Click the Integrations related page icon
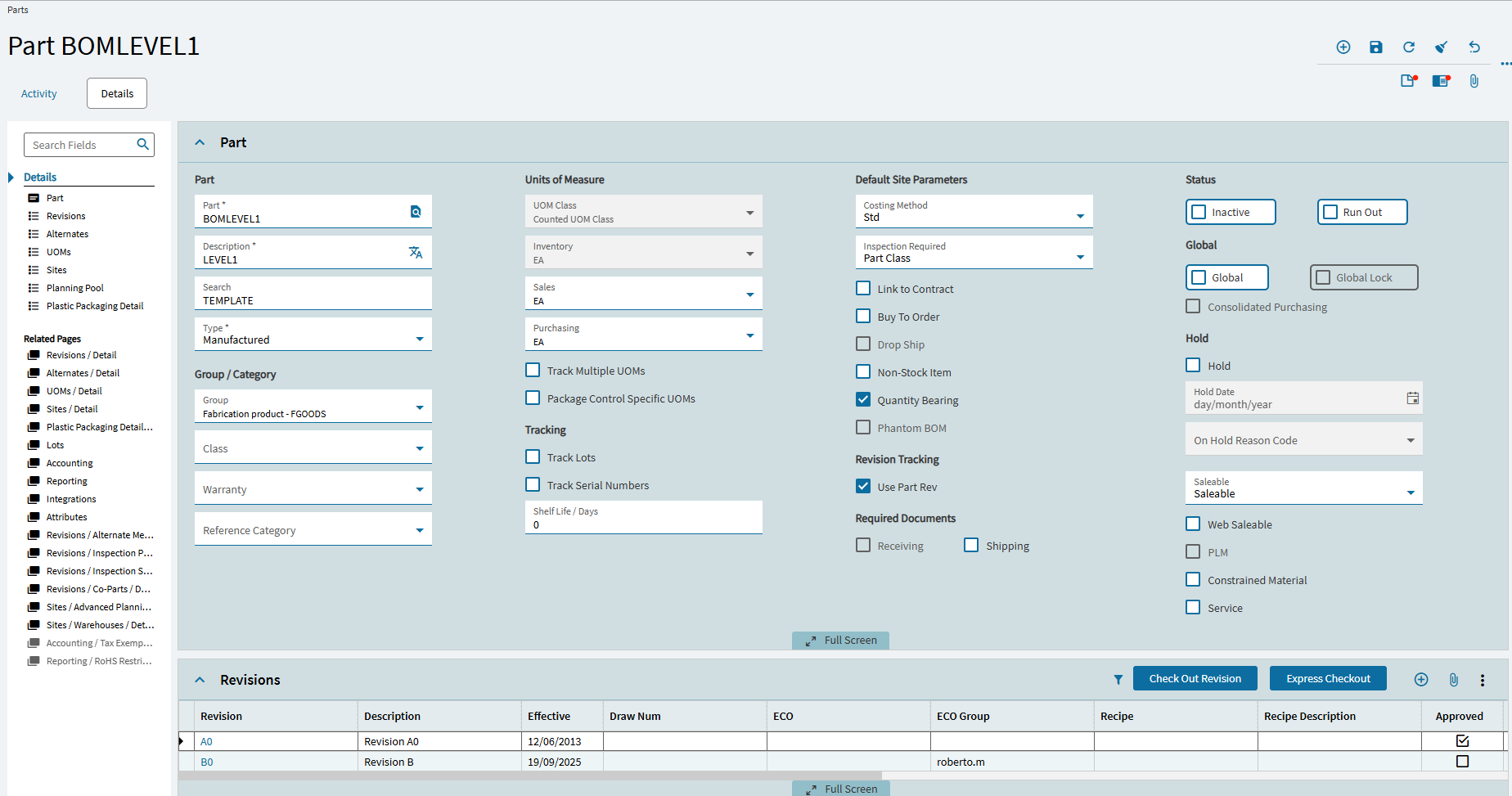Image resolution: width=1512 pixels, height=796 pixels. tap(34, 499)
